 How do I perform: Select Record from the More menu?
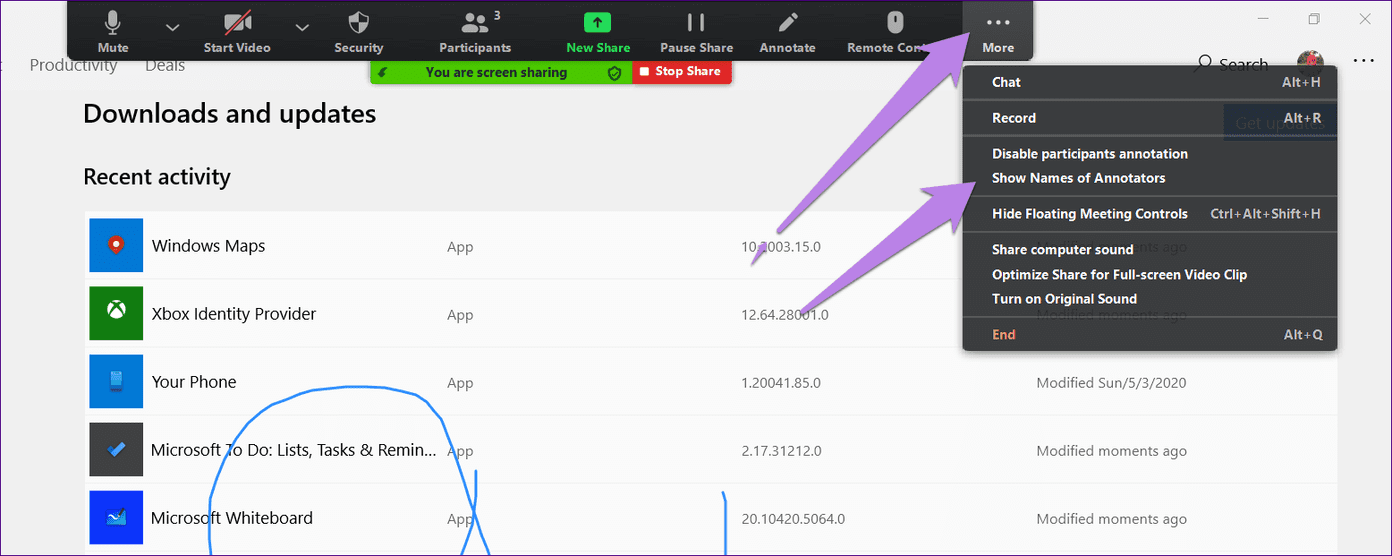[1150, 118]
